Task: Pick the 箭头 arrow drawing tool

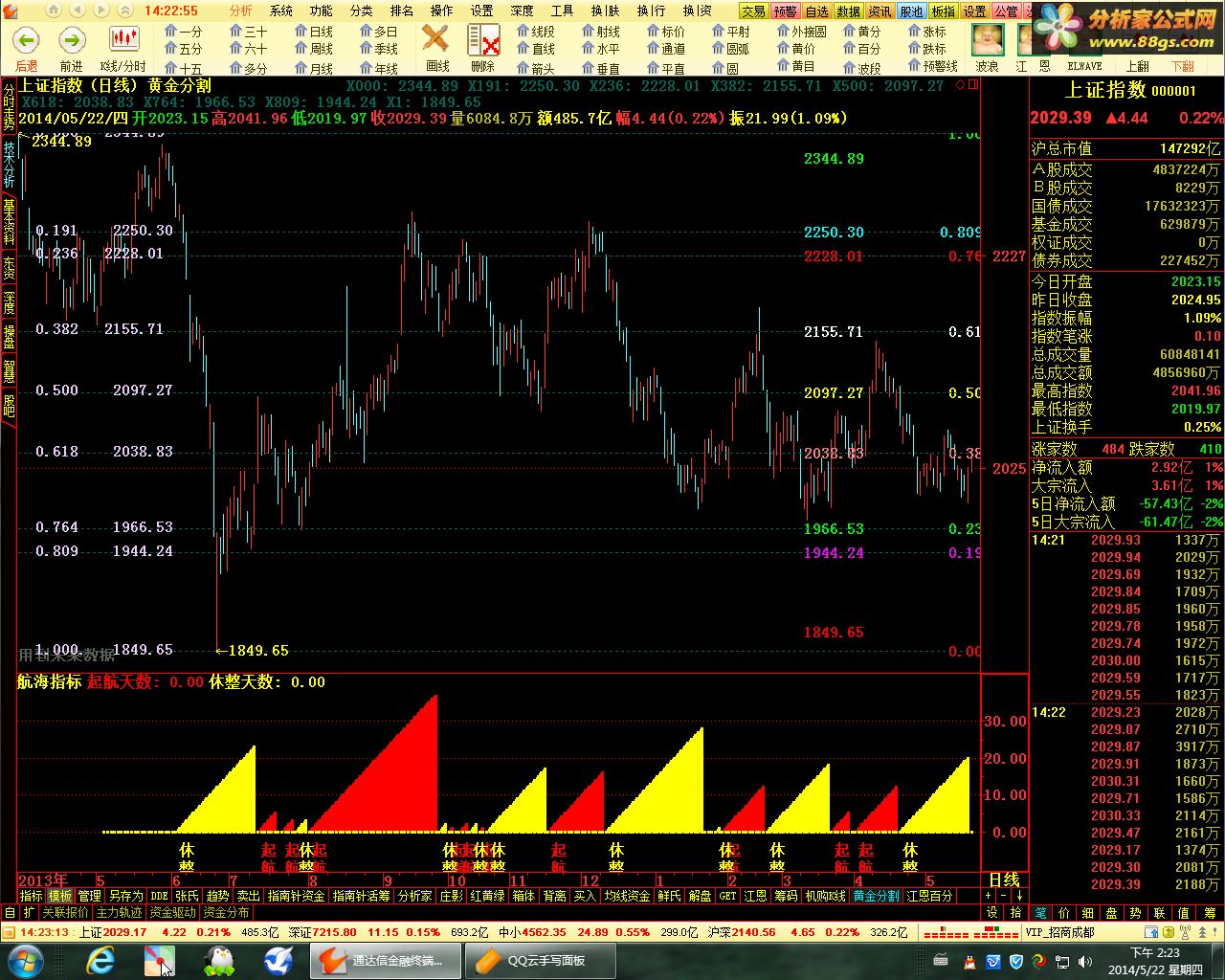Action: [x=536, y=68]
